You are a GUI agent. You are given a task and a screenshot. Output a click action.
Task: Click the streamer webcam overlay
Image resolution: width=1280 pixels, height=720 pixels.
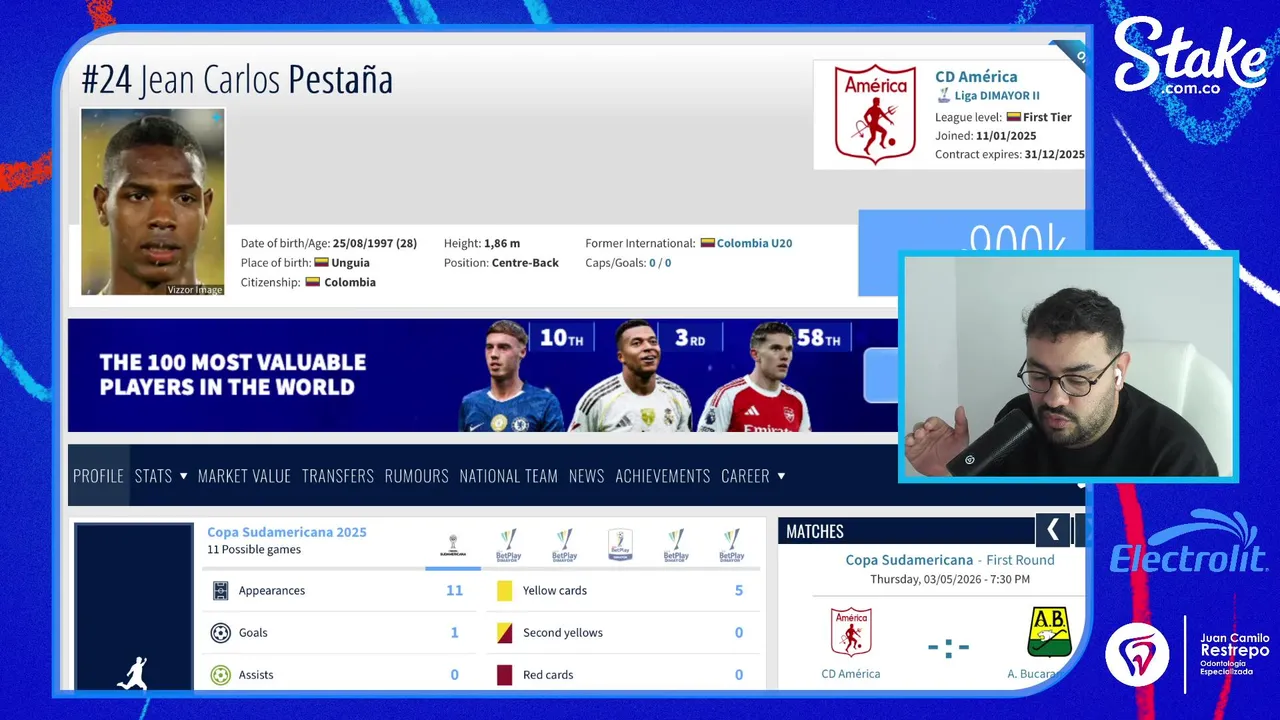[x=1068, y=367]
